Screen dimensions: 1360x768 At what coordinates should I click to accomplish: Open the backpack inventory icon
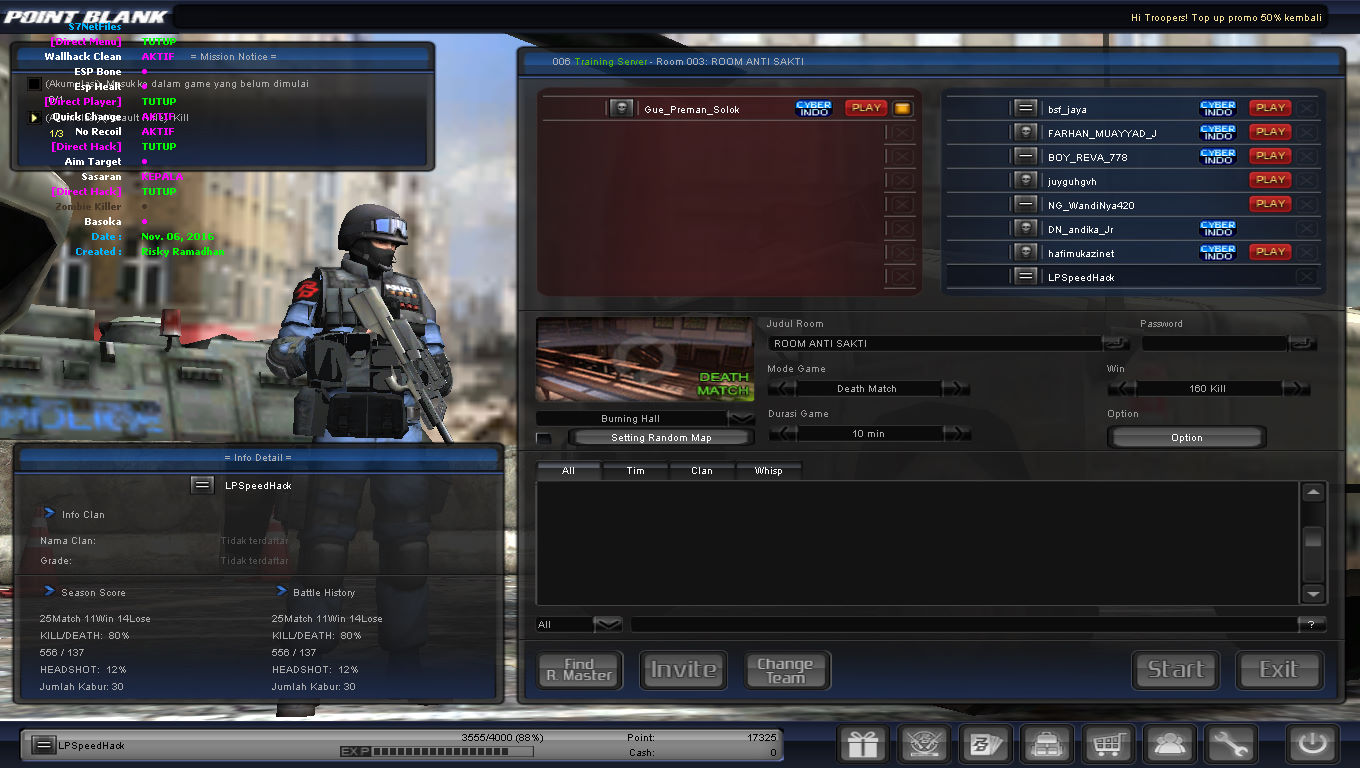tap(1047, 744)
